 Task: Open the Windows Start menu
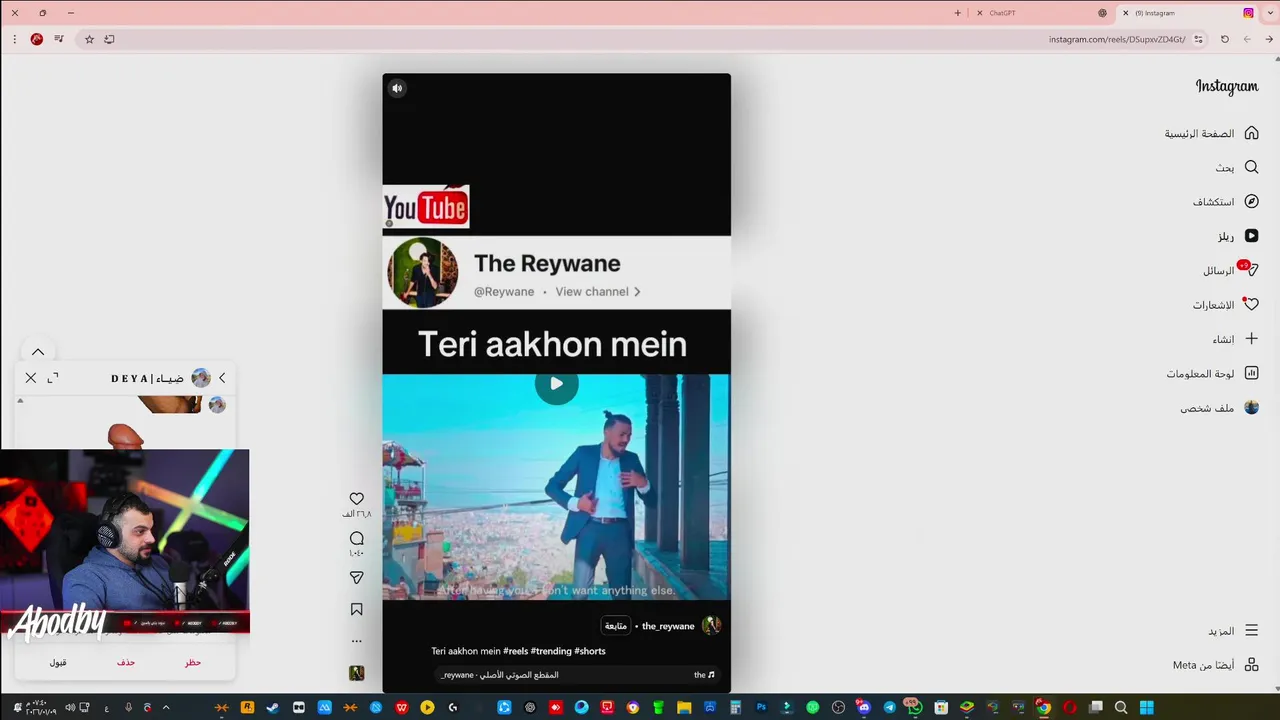[x=1147, y=707]
